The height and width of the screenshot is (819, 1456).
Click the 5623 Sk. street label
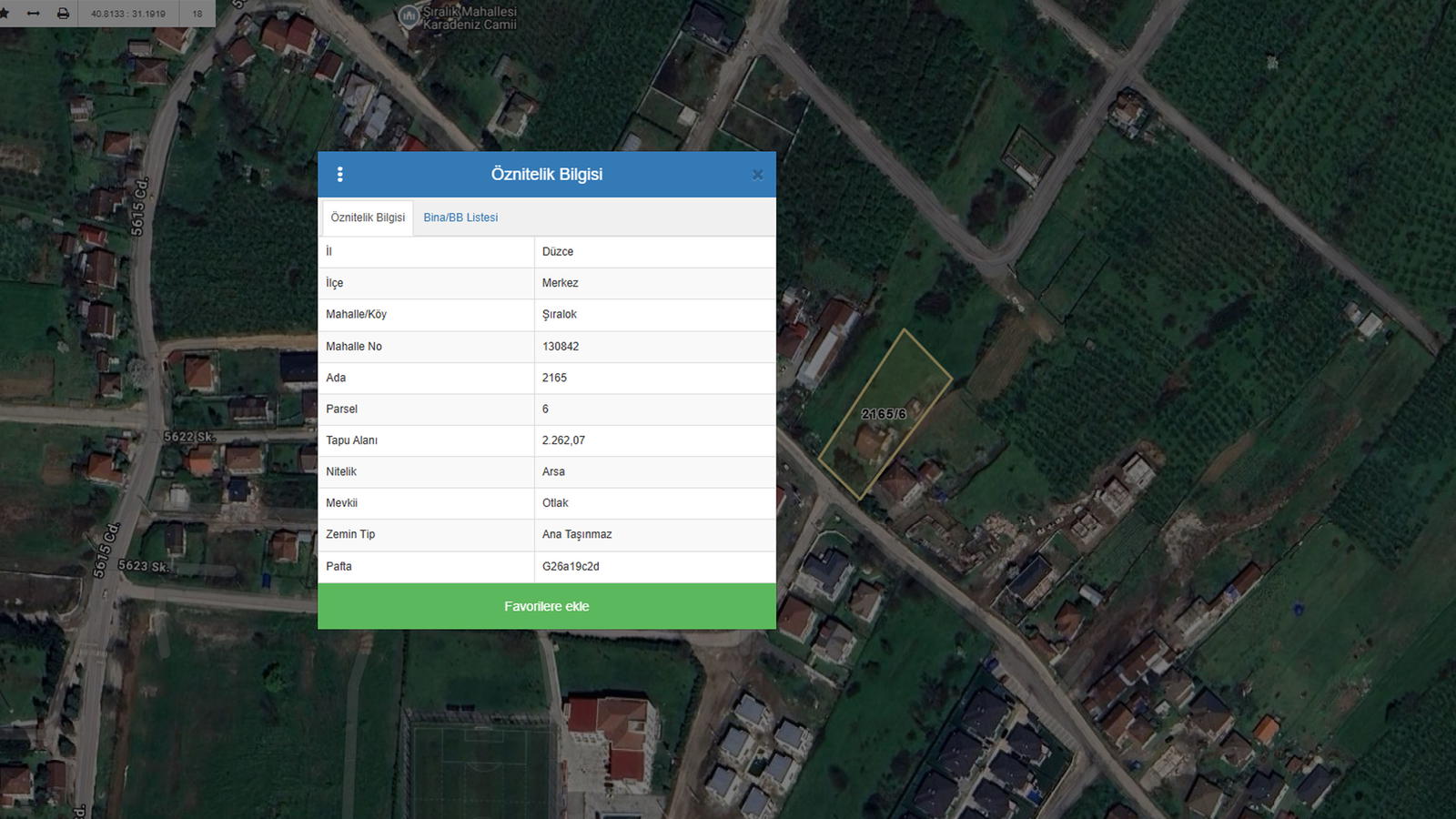[x=143, y=566]
